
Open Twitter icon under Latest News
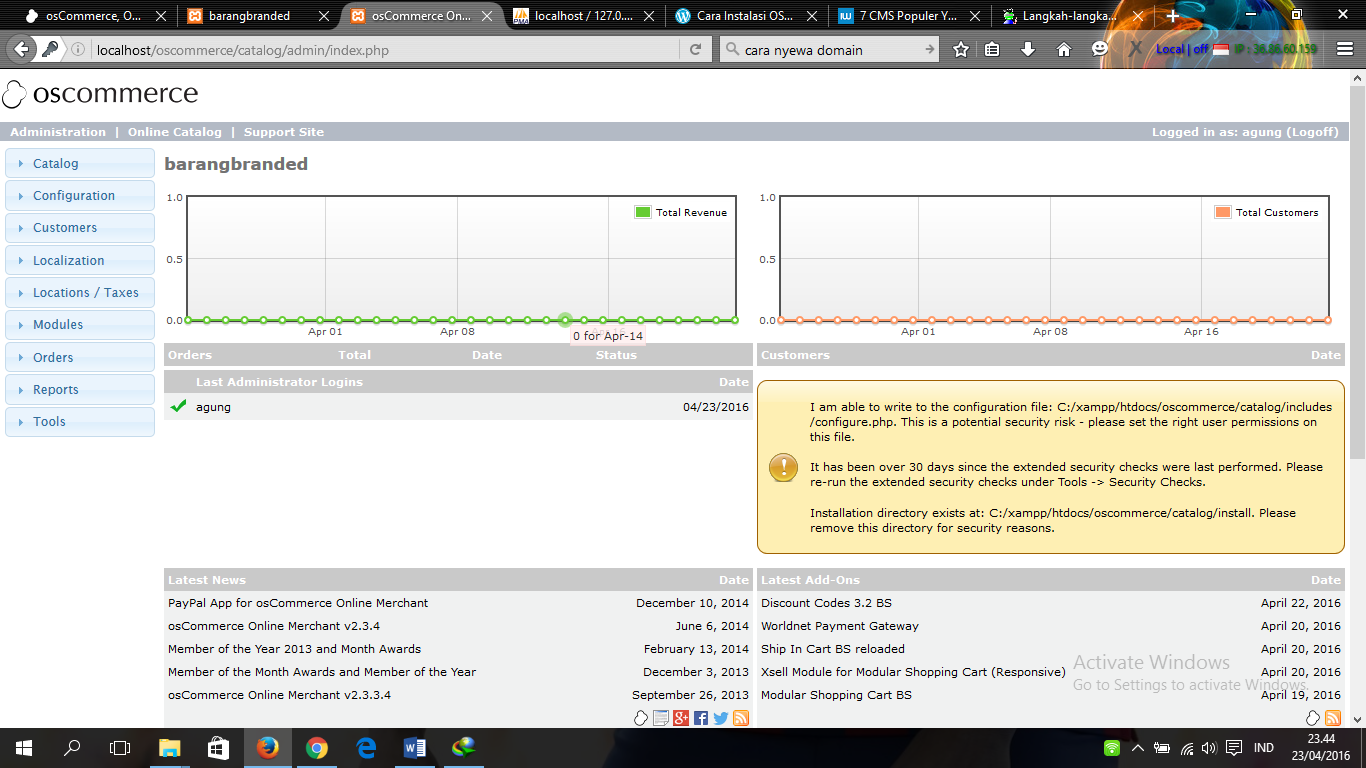coord(721,718)
